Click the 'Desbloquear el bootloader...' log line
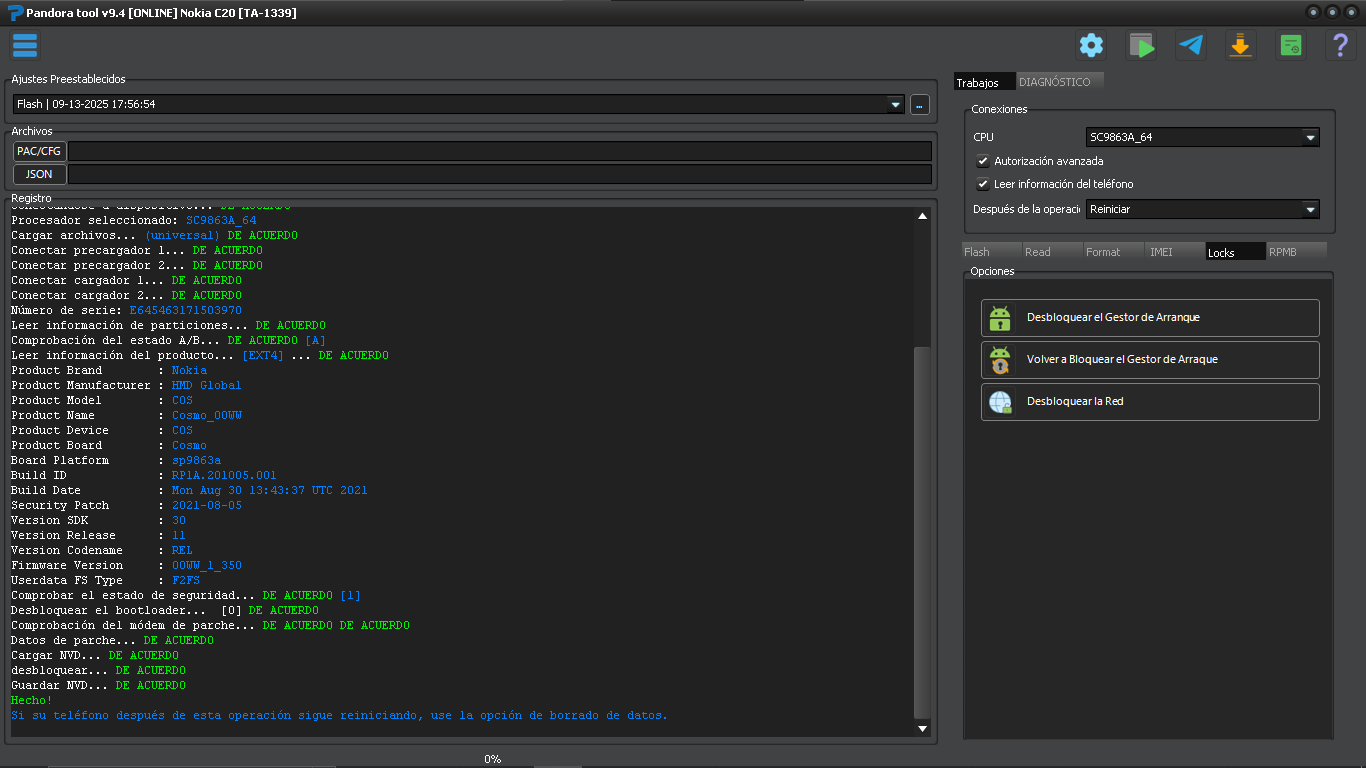The width and height of the screenshot is (1366, 768). [x=165, y=611]
